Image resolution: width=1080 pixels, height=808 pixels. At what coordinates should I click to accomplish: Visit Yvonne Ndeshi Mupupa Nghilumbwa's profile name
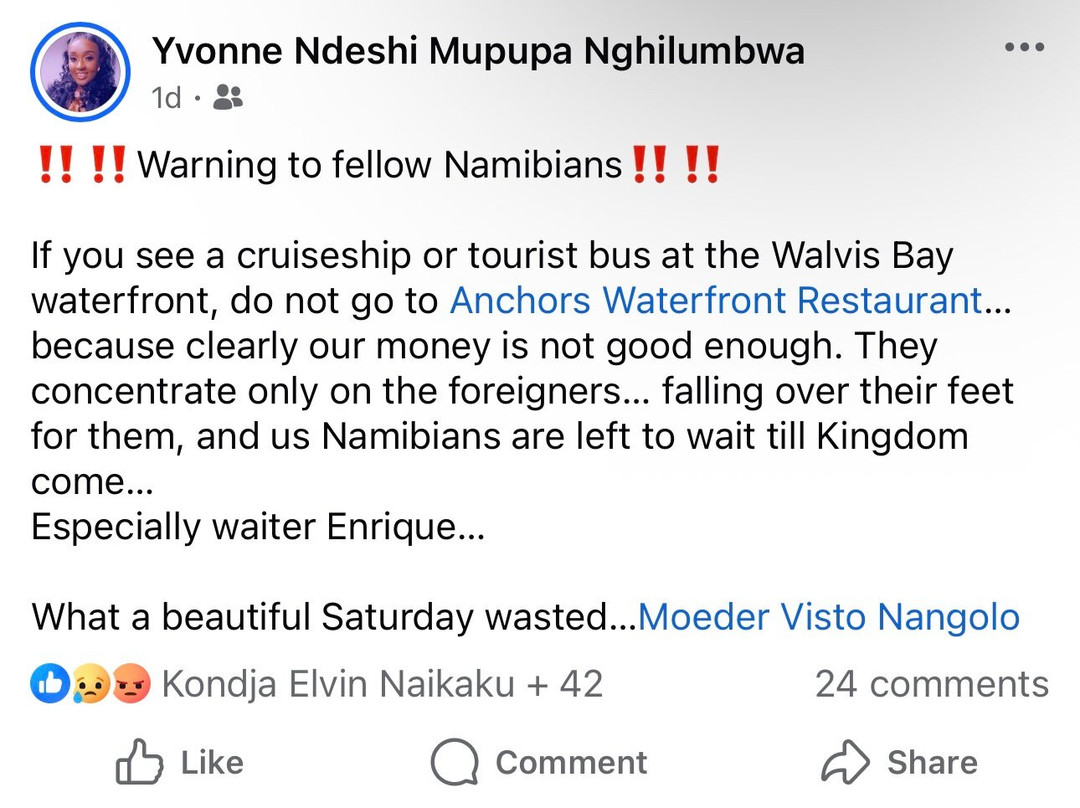(x=478, y=52)
